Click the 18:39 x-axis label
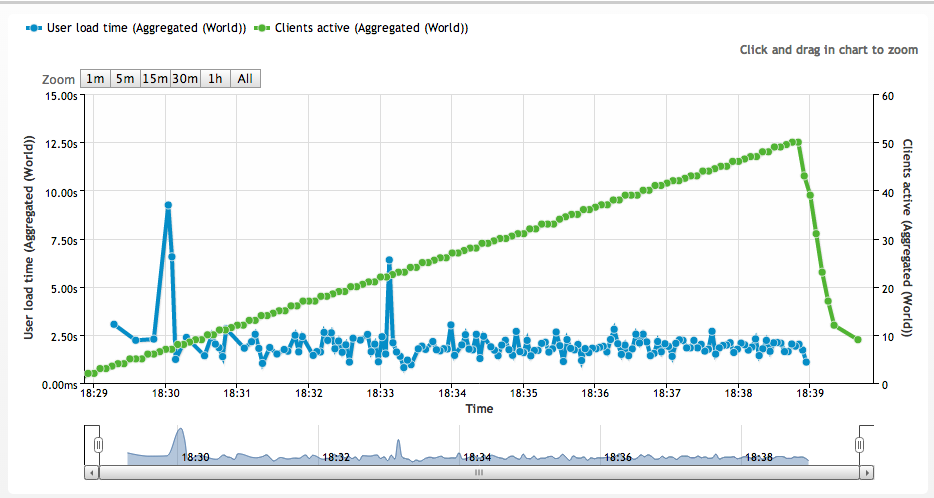Image resolution: width=934 pixels, height=498 pixels. [x=810, y=393]
